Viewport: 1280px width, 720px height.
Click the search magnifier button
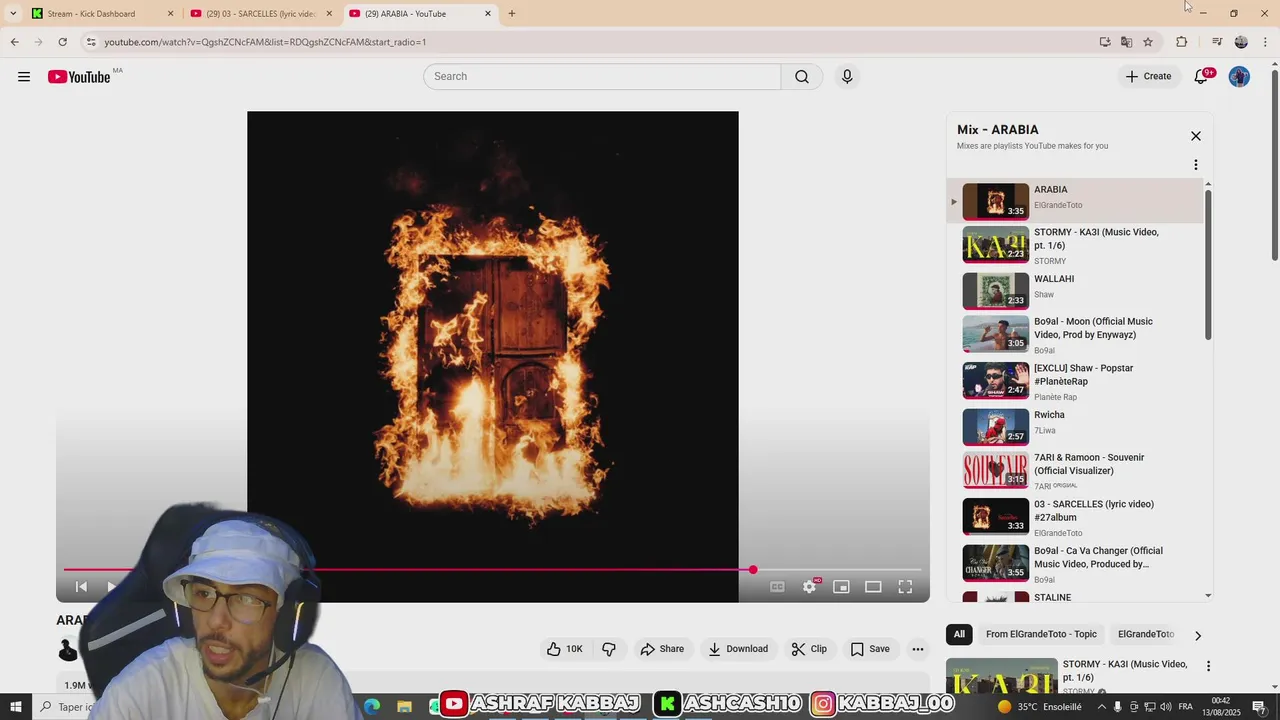coord(802,77)
